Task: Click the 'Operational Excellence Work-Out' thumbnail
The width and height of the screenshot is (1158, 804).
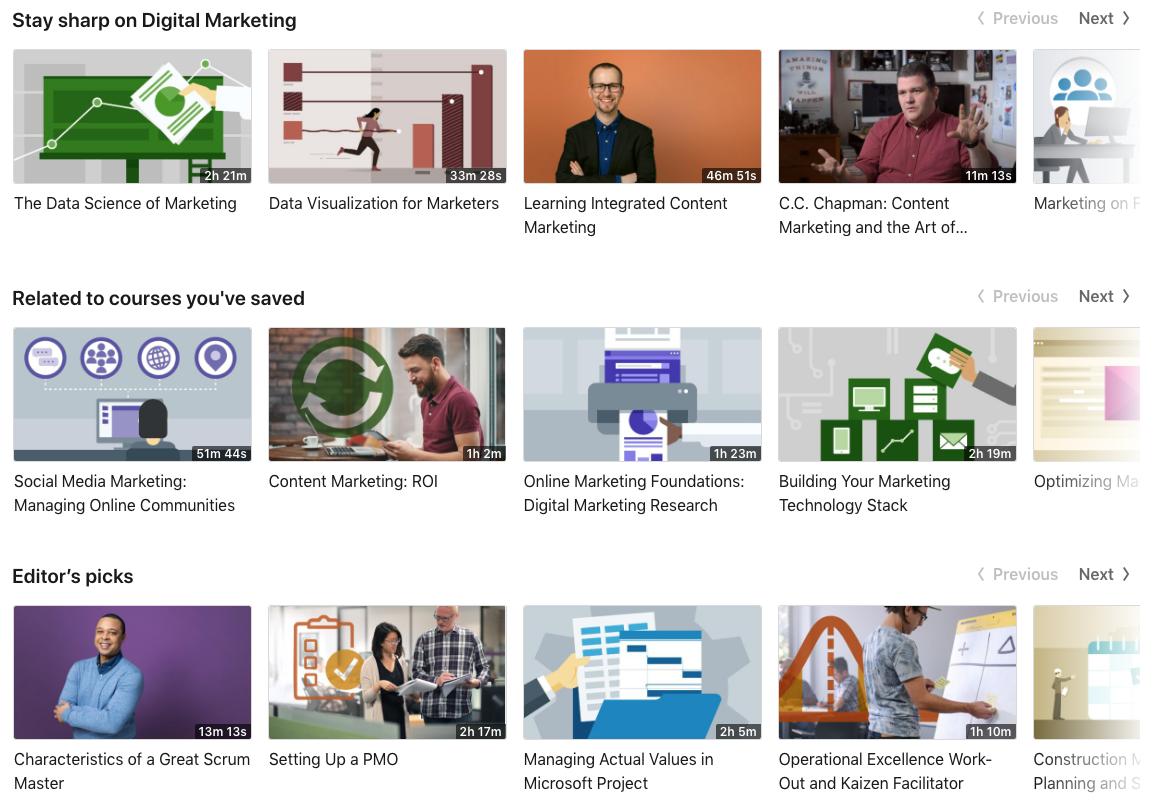Action: pos(897,672)
